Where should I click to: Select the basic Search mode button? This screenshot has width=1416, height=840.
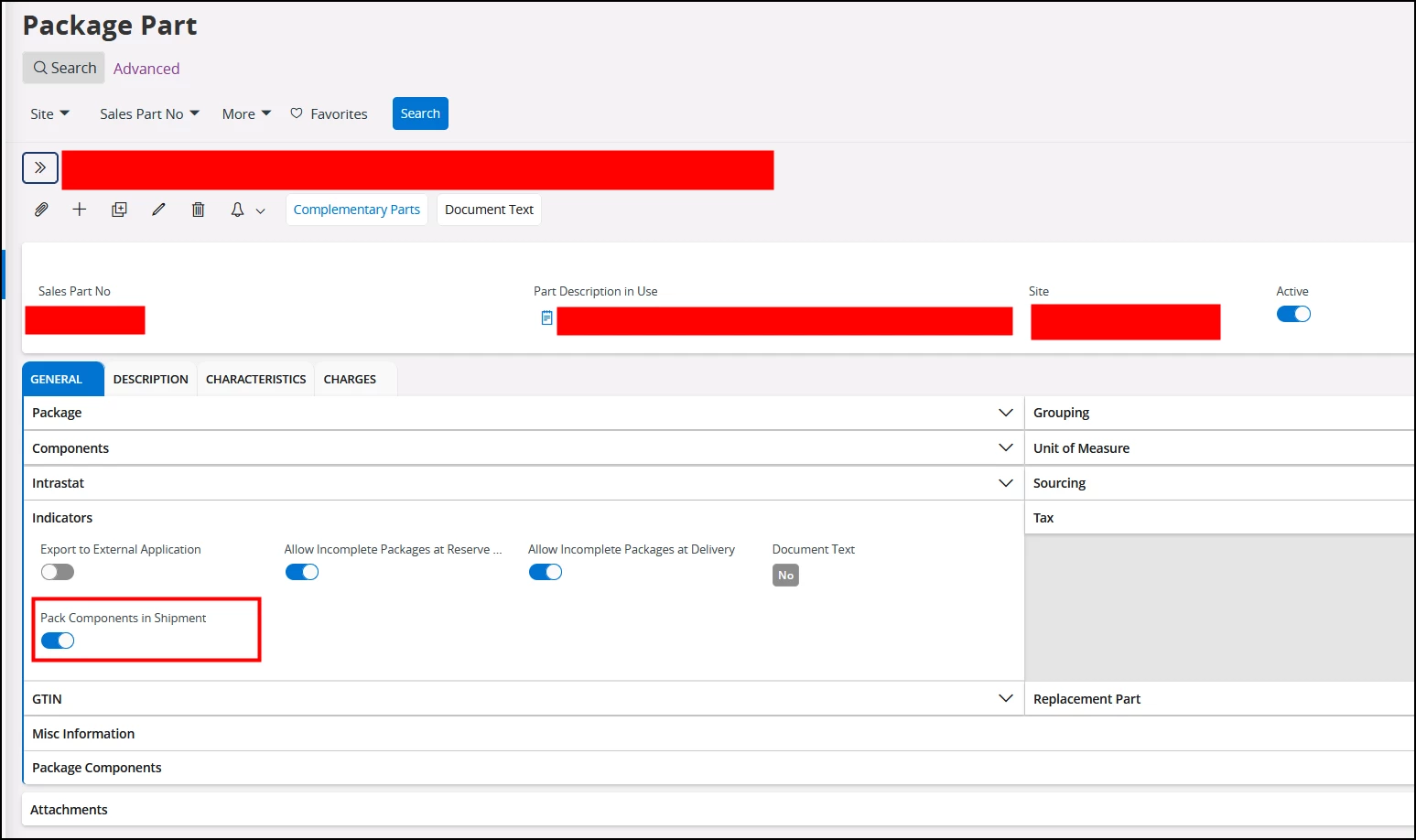64,68
